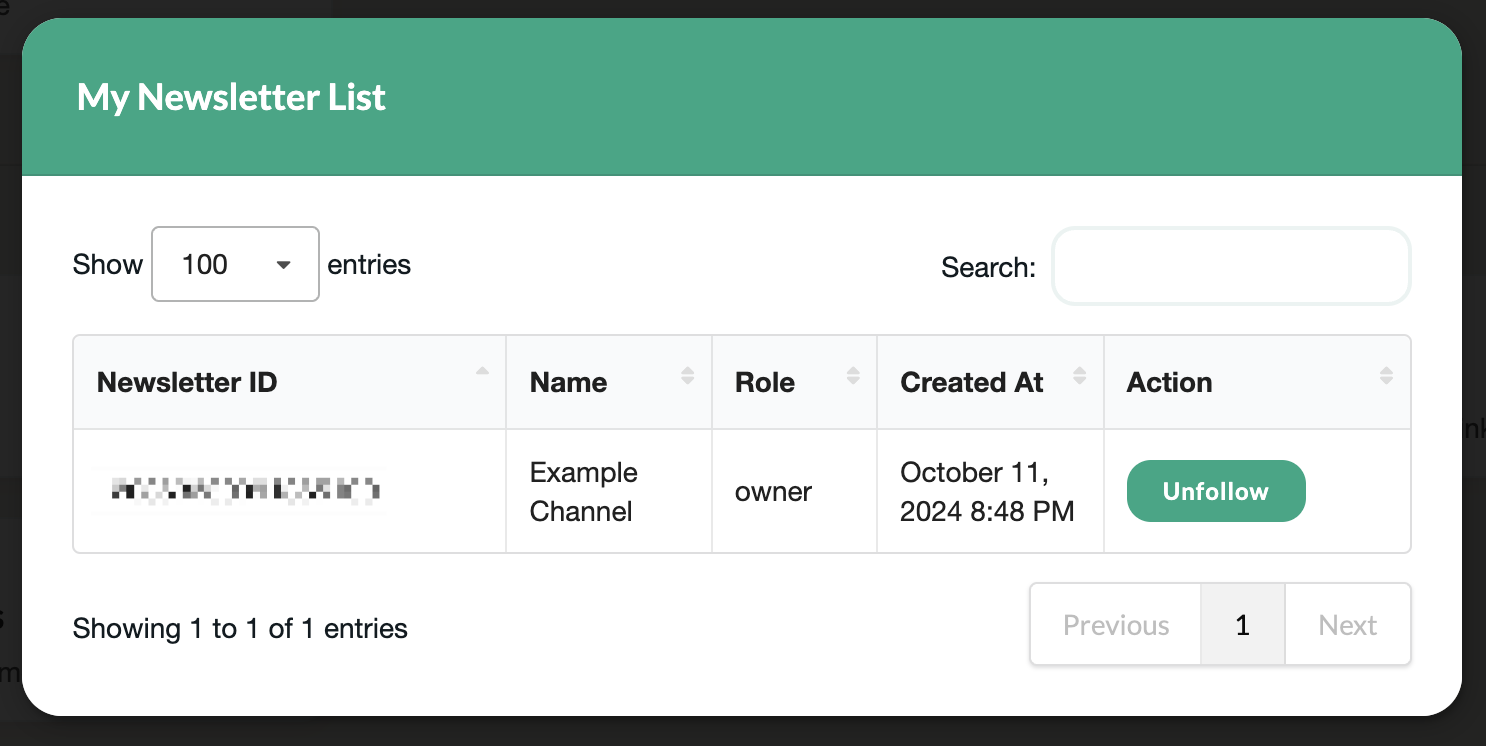Screen dimensions: 1486x746
Task: Click the My Newsletter List title
Action: (x=231, y=97)
